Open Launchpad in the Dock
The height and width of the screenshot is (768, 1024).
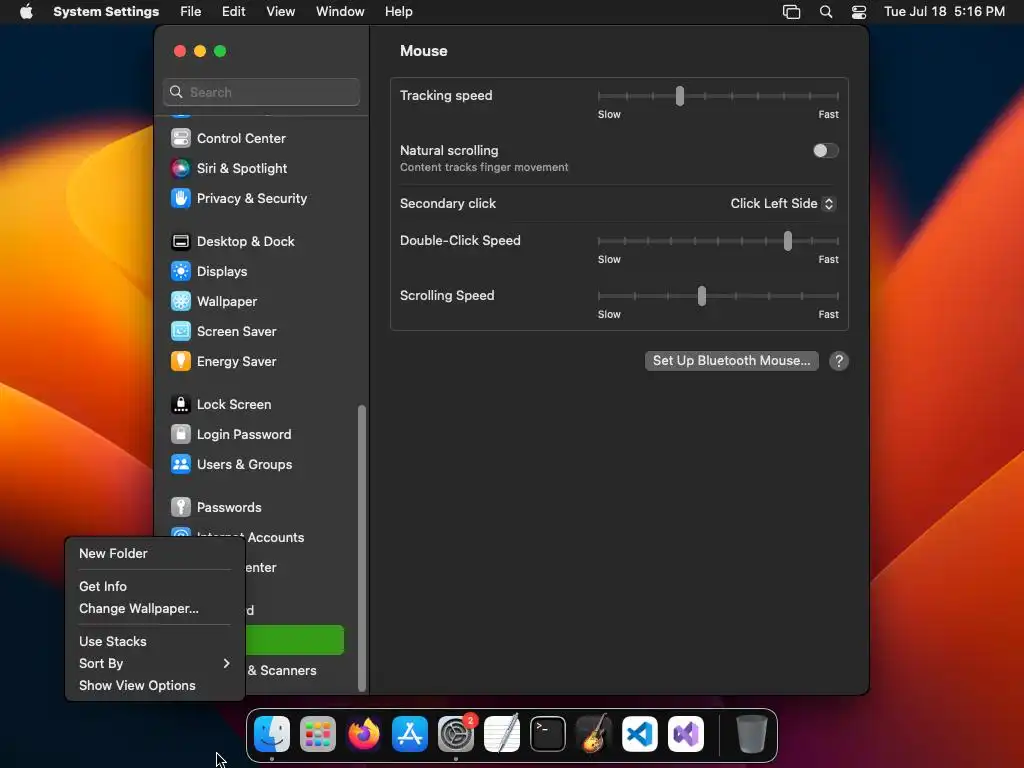pyautogui.click(x=318, y=734)
